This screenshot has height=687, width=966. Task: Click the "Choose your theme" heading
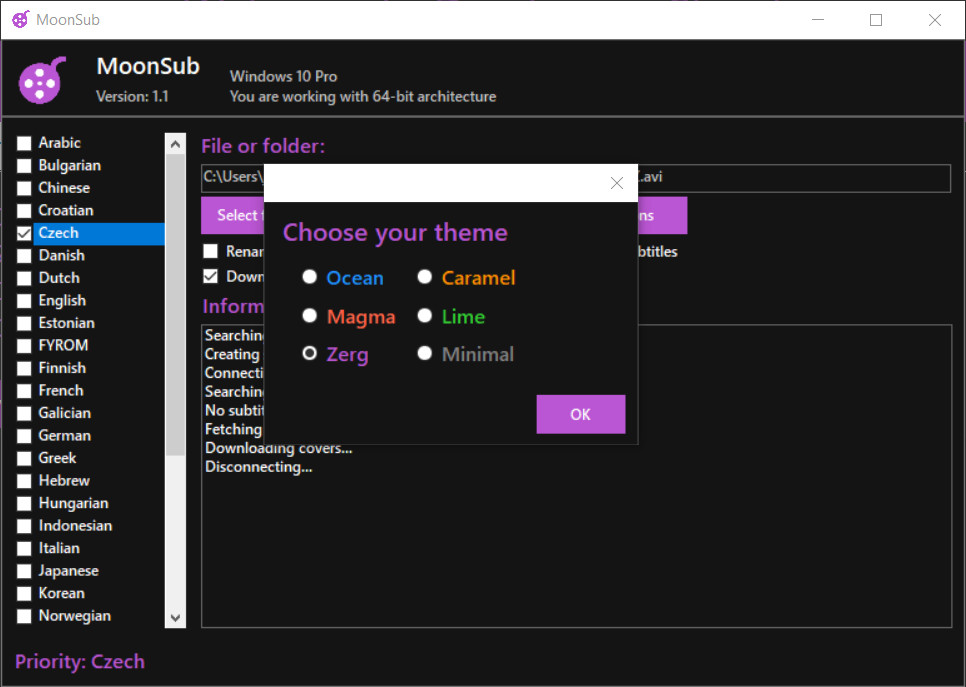396,233
